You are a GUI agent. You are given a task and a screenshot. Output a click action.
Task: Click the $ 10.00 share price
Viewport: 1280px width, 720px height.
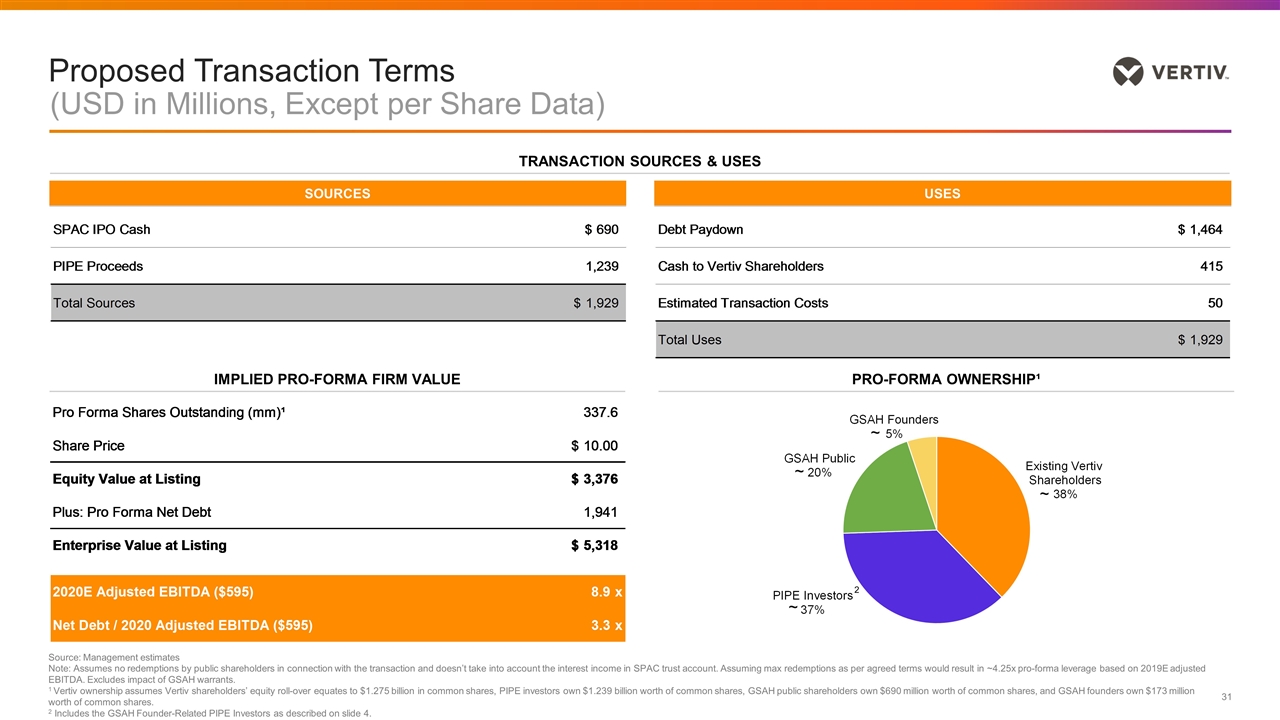pos(594,446)
